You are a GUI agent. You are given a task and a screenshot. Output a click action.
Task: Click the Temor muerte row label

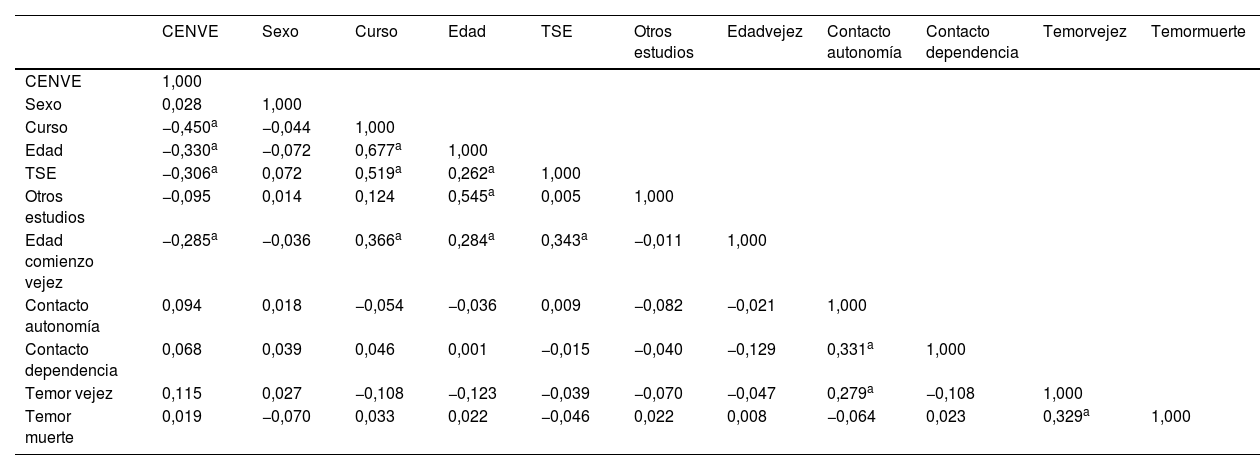(46, 427)
